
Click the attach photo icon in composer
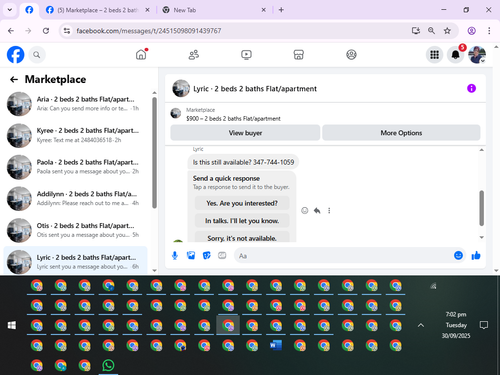tap(191, 256)
